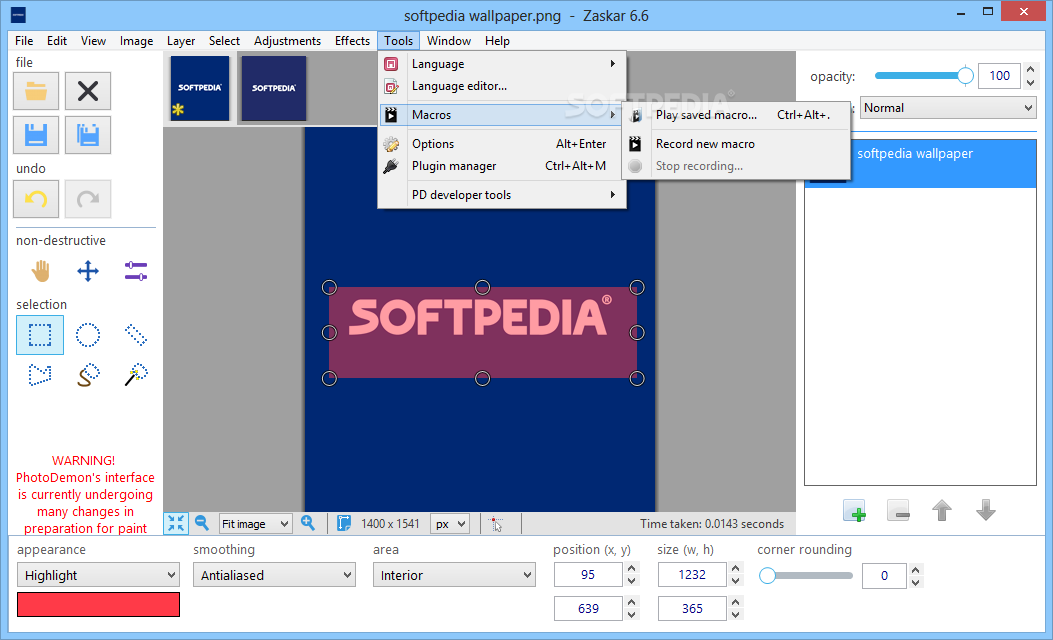The image size is (1053, 640).
Task: Select the softpedia wallpaper layer
Action: click(920, 163)
